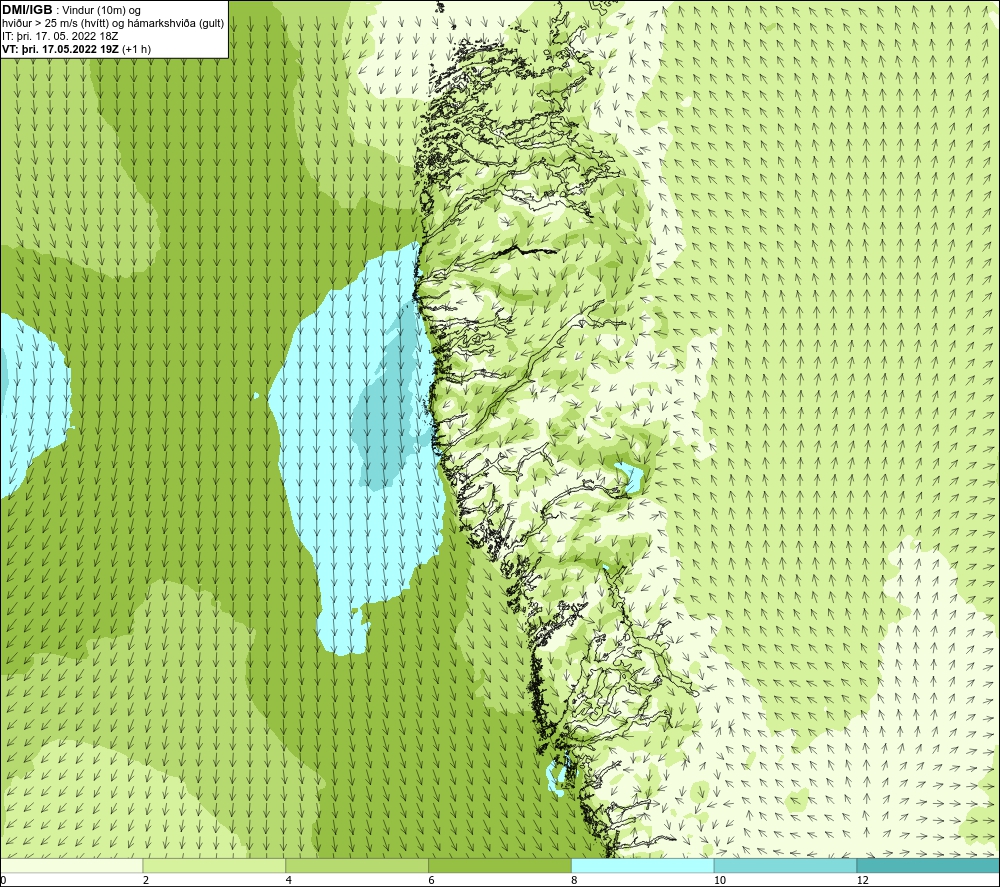
Task: Click the scale label "4"
Action: [x=289, y=881]
